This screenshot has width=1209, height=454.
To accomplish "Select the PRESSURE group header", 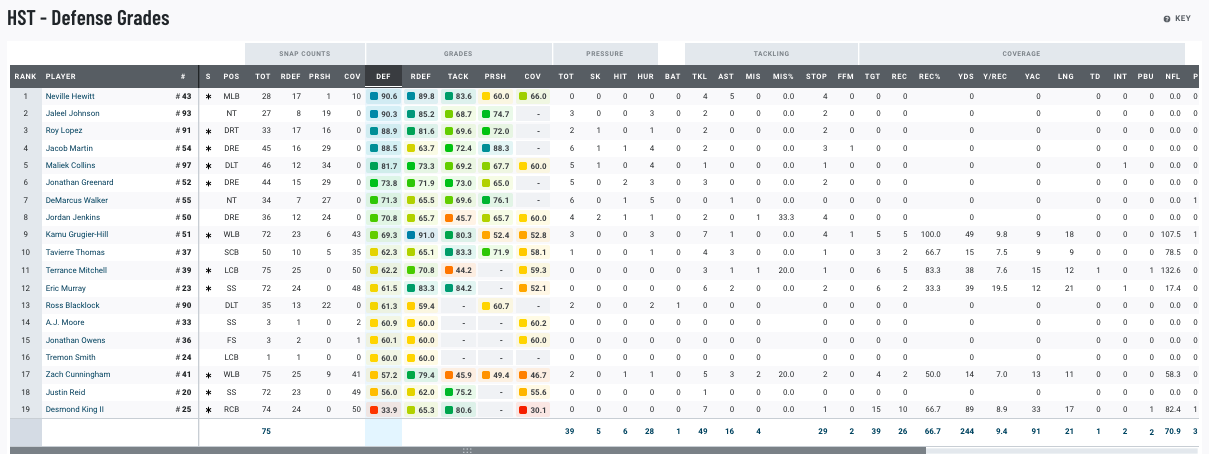I will tap(605, 54).
